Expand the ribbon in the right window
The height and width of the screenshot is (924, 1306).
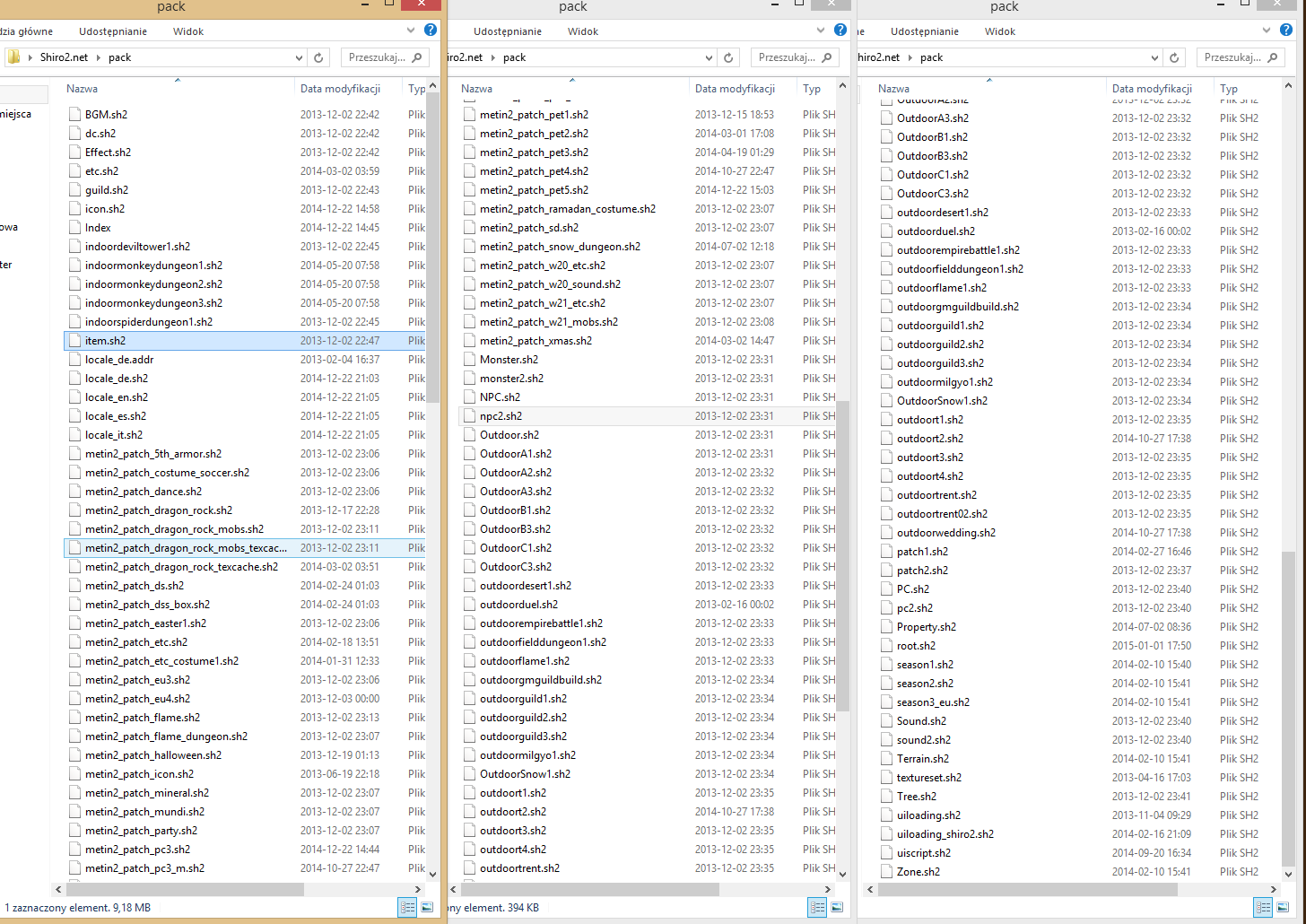click(x=1267, y=31)
